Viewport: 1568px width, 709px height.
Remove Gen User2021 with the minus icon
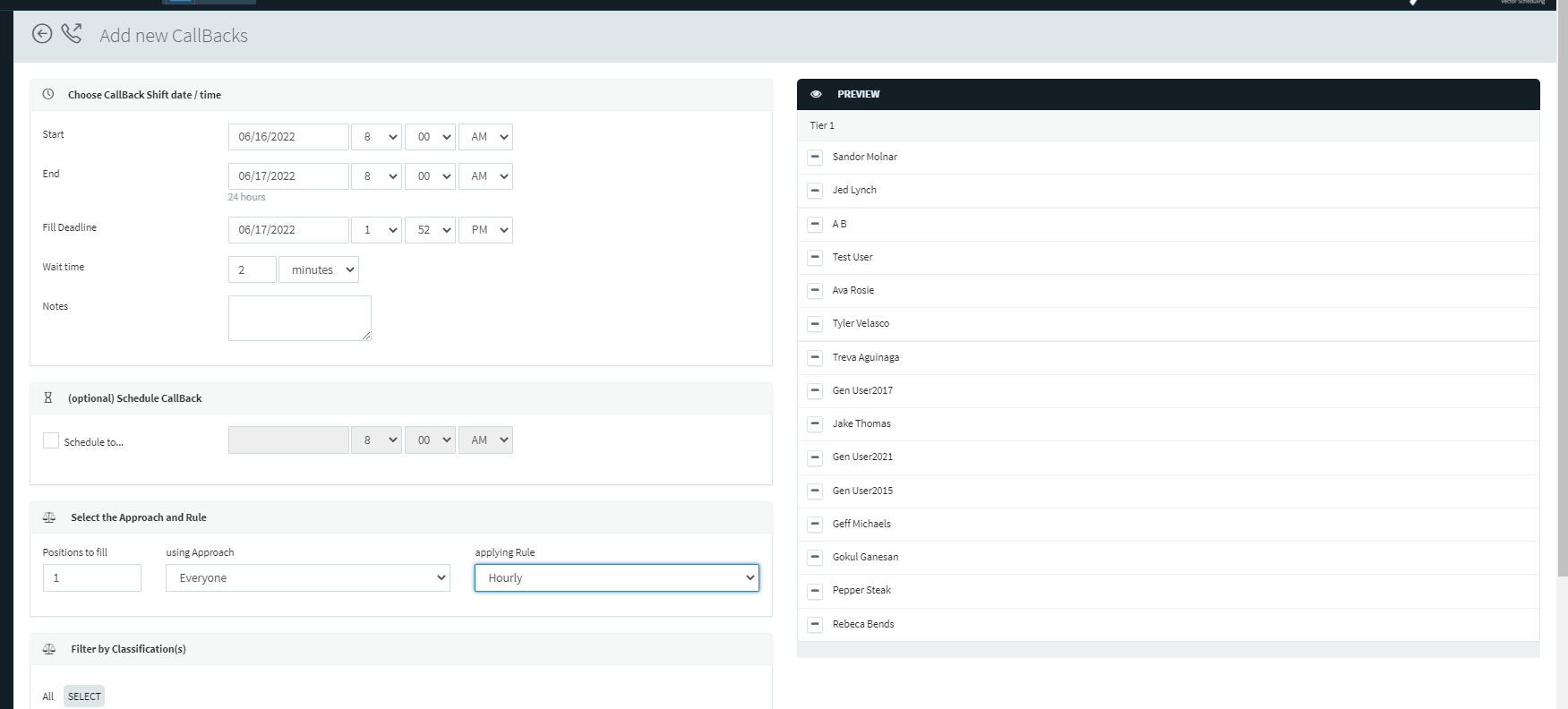(815, 457)
